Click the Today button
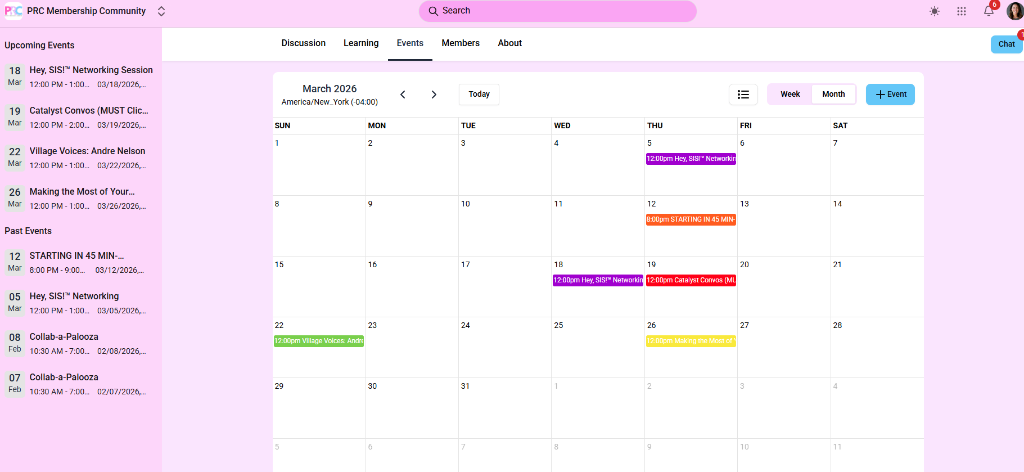The image size is (1024, 472). pyautogui.click(x=479, y=94)
